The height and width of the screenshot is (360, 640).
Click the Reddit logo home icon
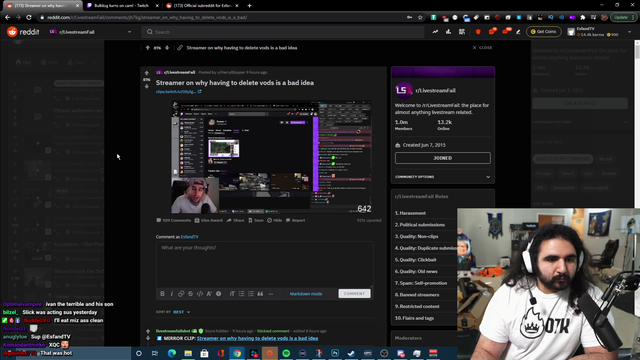point(12,32)
